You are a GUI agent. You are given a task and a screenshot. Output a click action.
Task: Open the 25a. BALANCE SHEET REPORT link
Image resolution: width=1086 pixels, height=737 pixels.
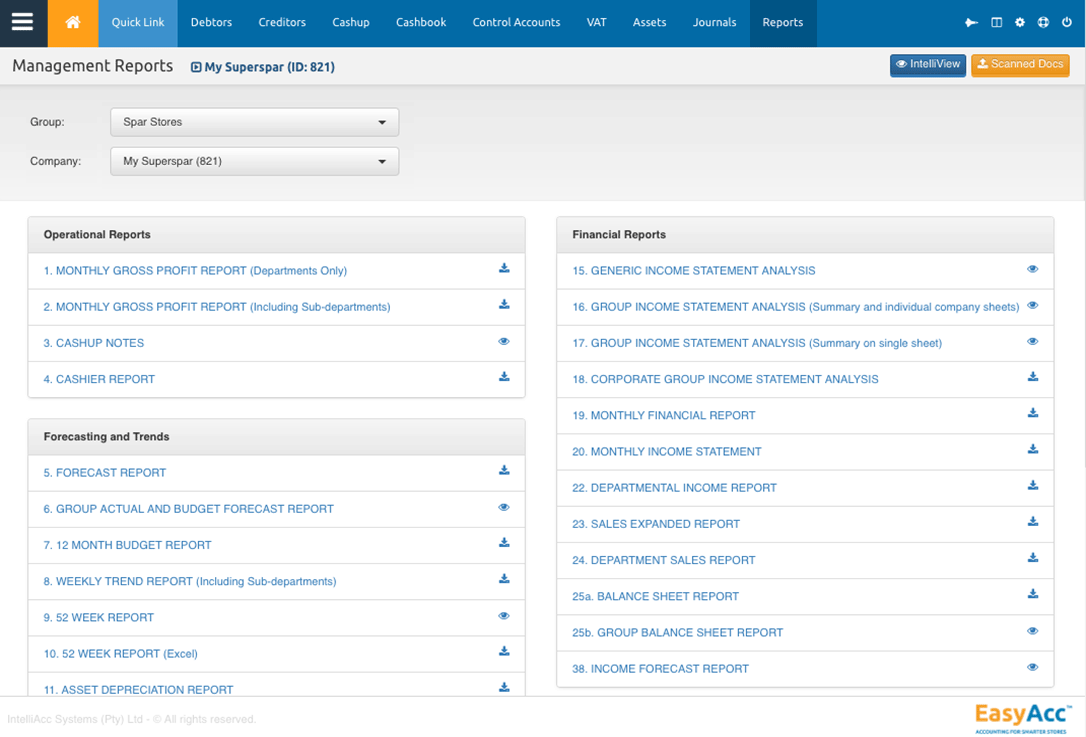655,596
